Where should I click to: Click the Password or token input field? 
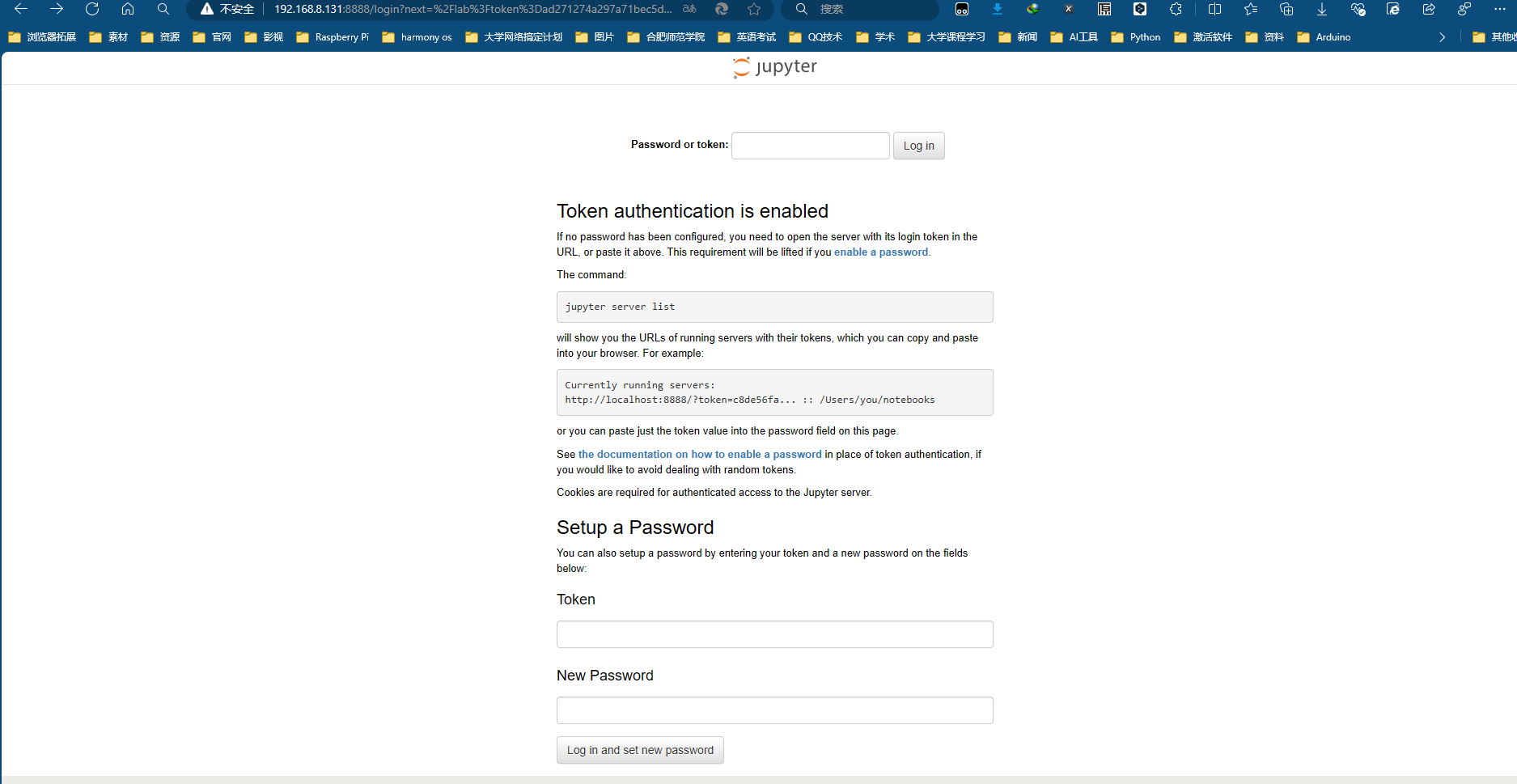(809, 145)
